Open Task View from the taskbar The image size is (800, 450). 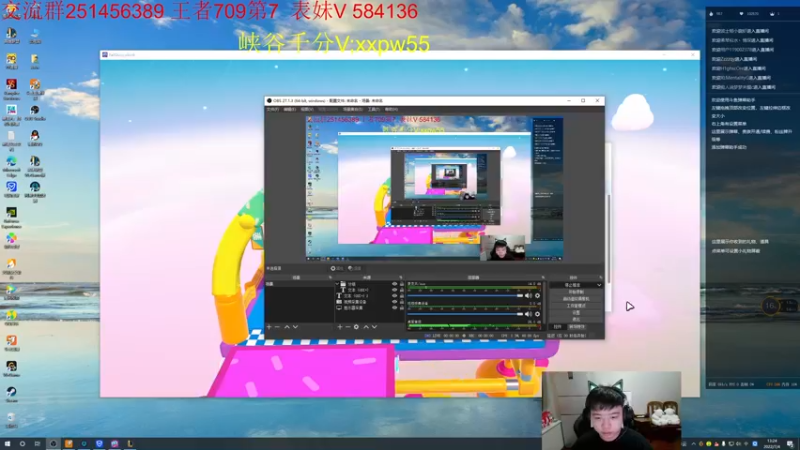tap(37, 444)
